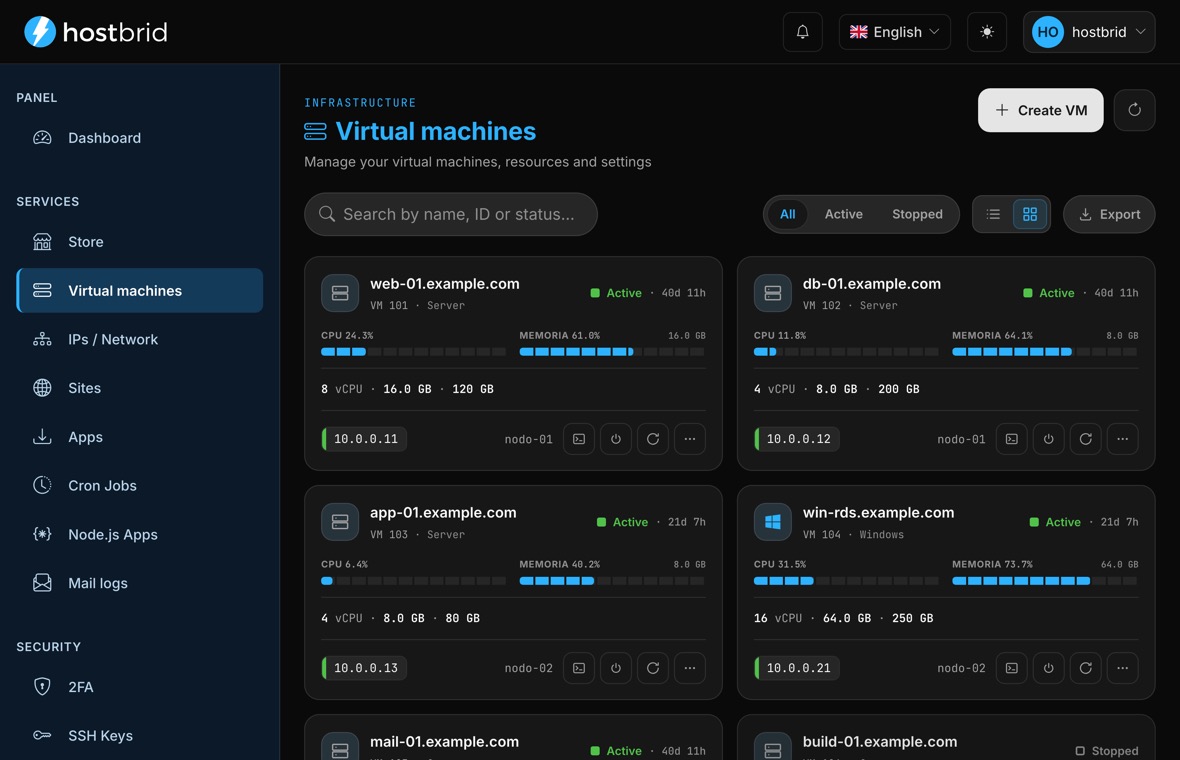
Task: Open build-01.example.com VM title
Action: (880, 742)
